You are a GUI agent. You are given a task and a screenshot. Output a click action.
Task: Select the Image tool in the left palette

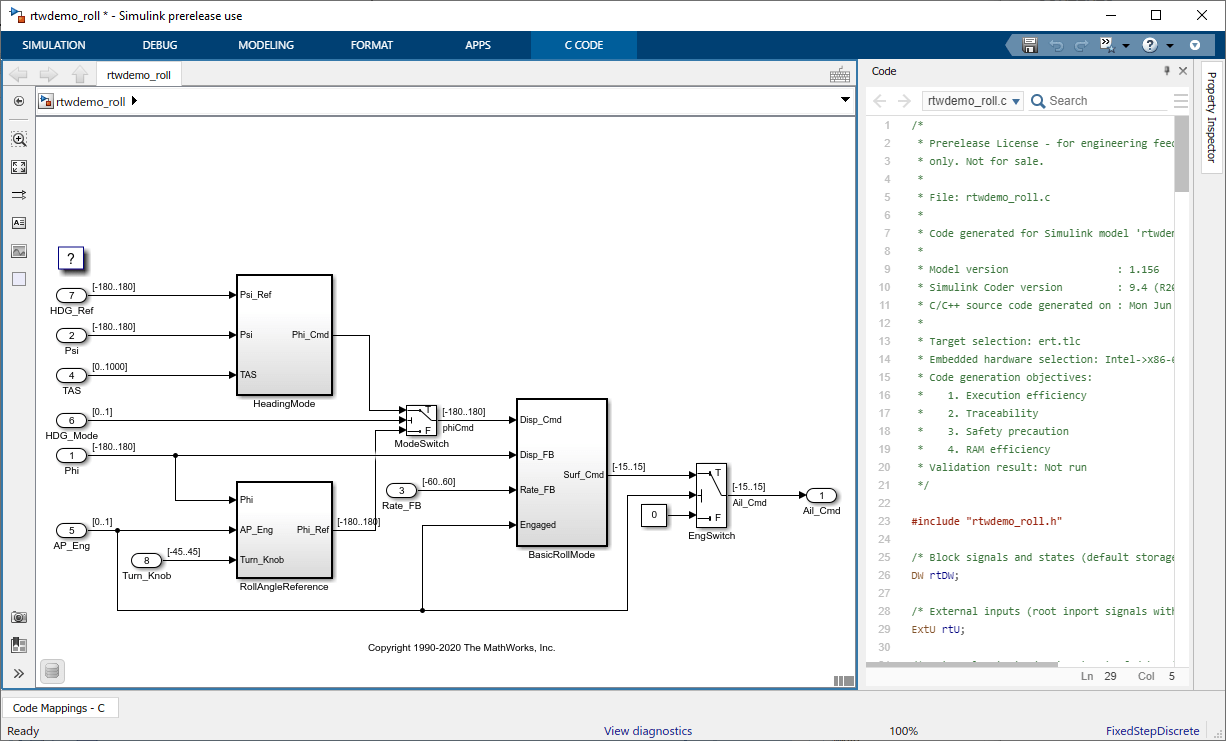19,251
